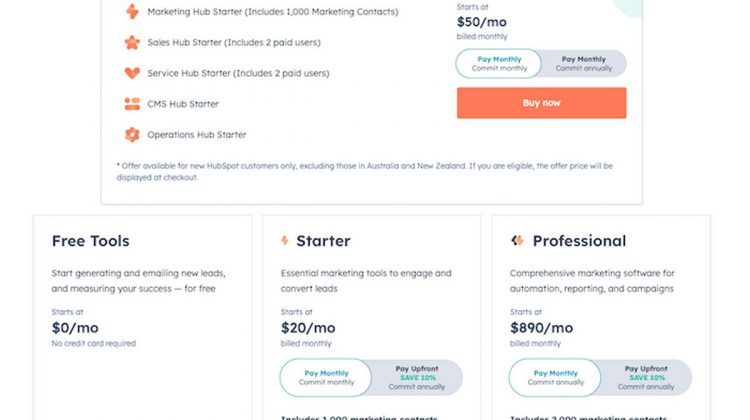Click the $890/mo Professional price
750x420 pixels.
(541, 328)
